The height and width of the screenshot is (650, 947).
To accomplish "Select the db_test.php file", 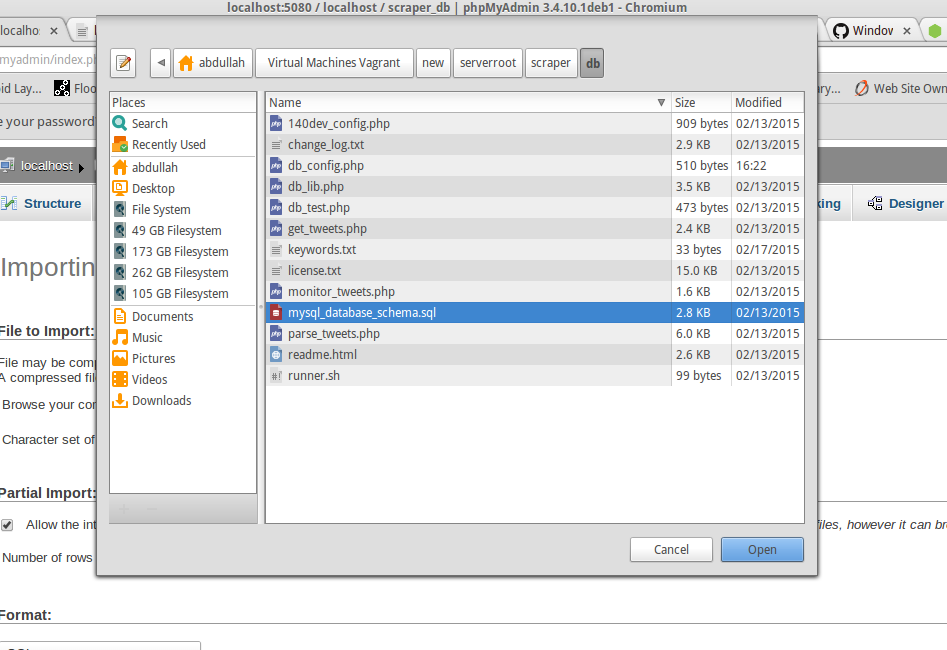I will tap(535, 208).
